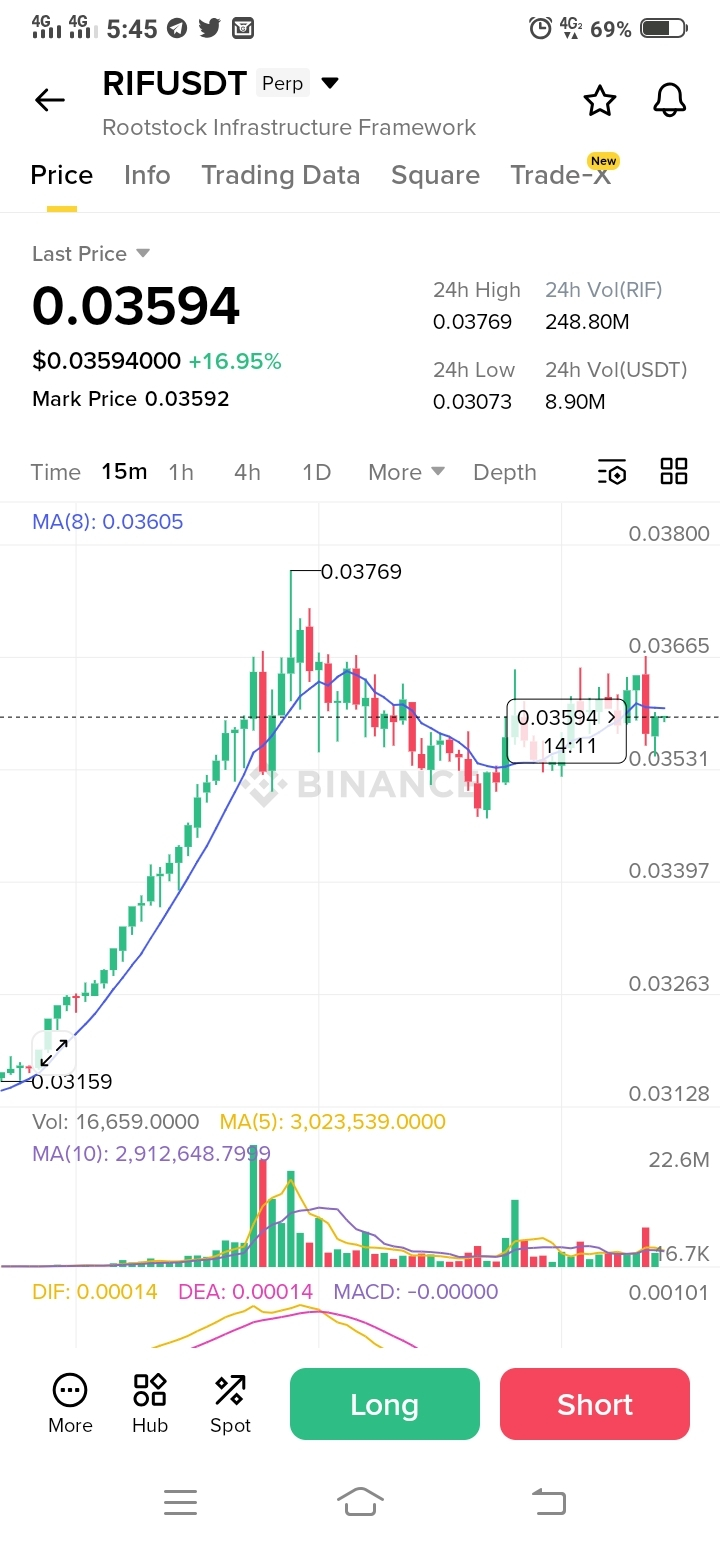Tap the Vol: 16,659.0000 label

[x=116, y=1122]
